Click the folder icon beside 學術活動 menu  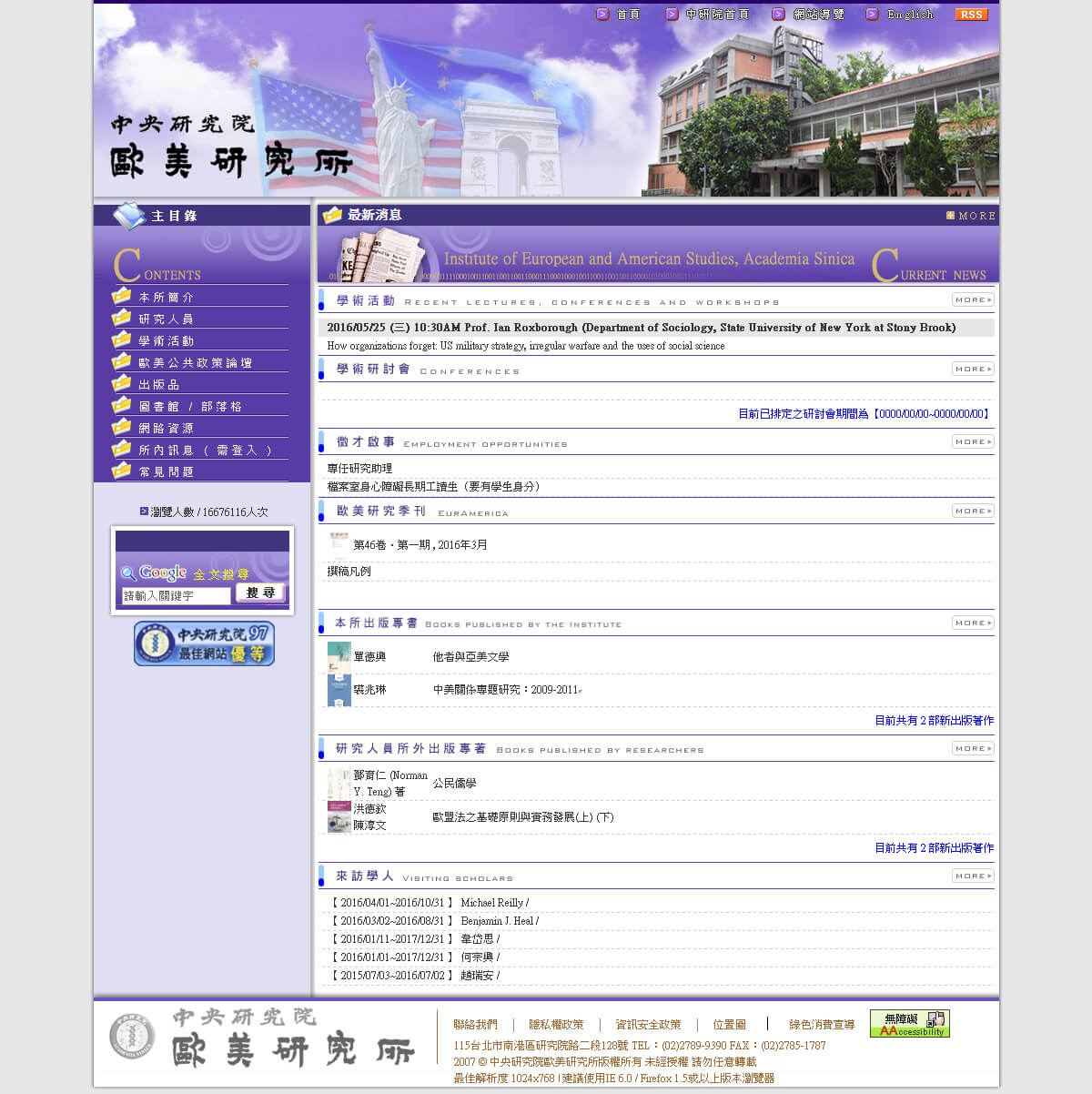click(121, 339)
